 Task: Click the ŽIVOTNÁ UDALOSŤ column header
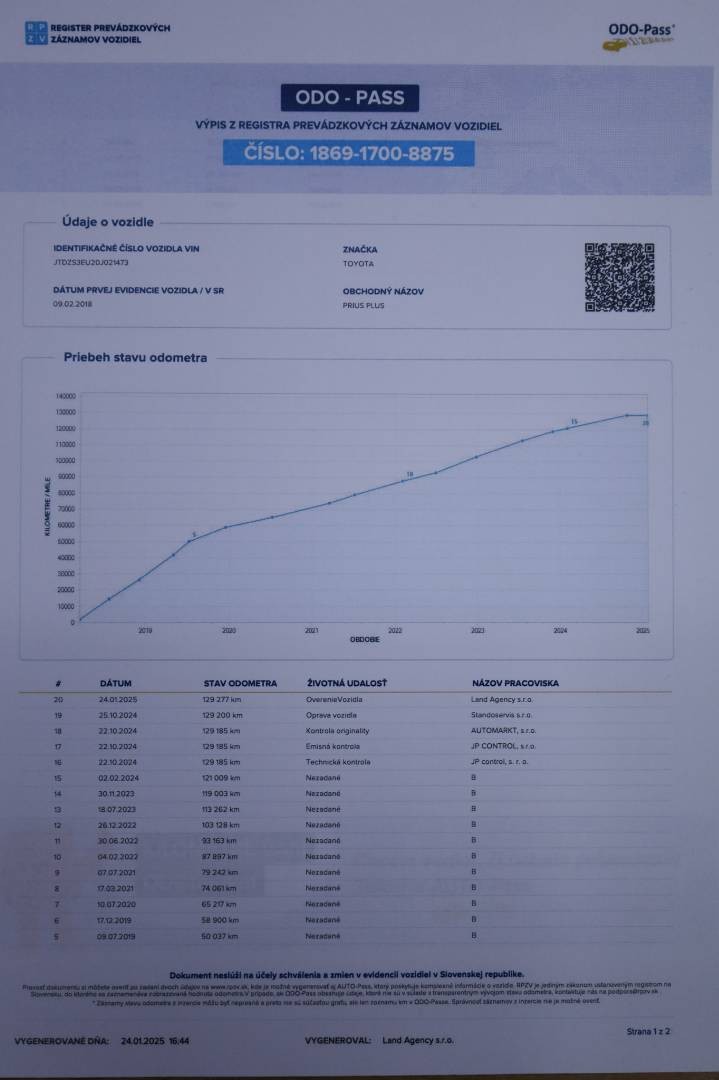347,683
